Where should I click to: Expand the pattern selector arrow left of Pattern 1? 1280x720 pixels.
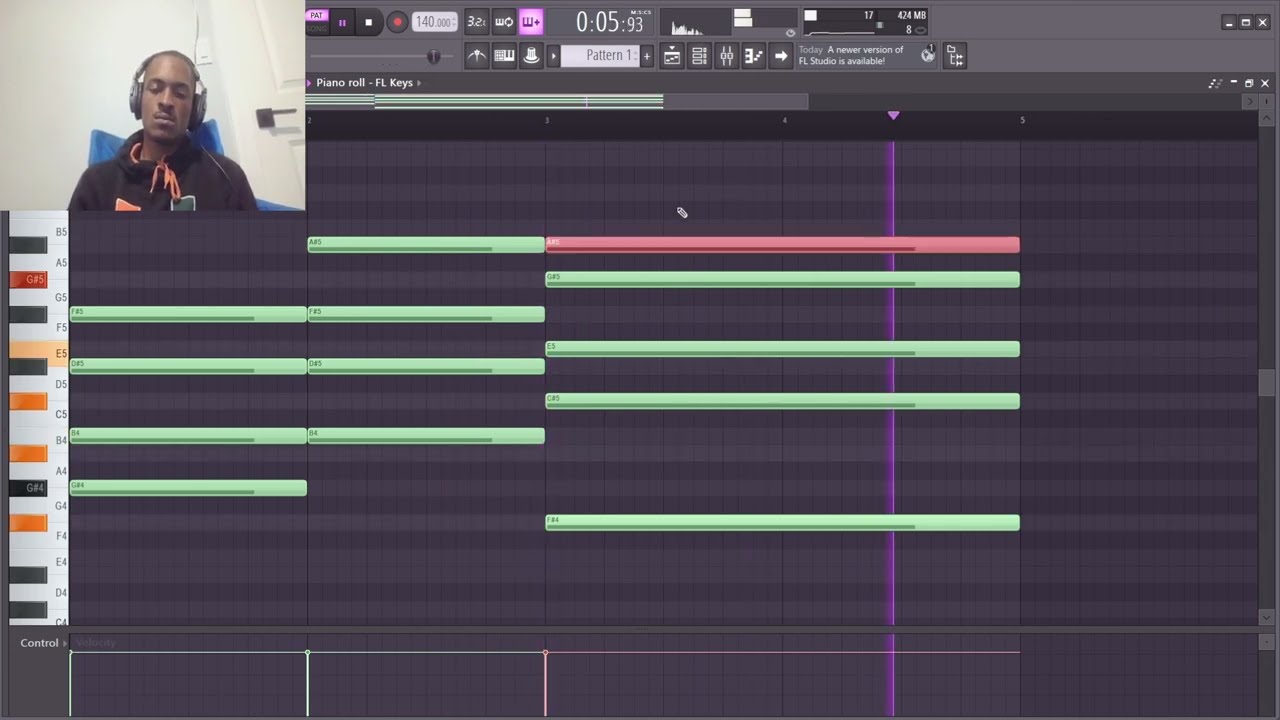pyautogui.click(x=553, y=56)
